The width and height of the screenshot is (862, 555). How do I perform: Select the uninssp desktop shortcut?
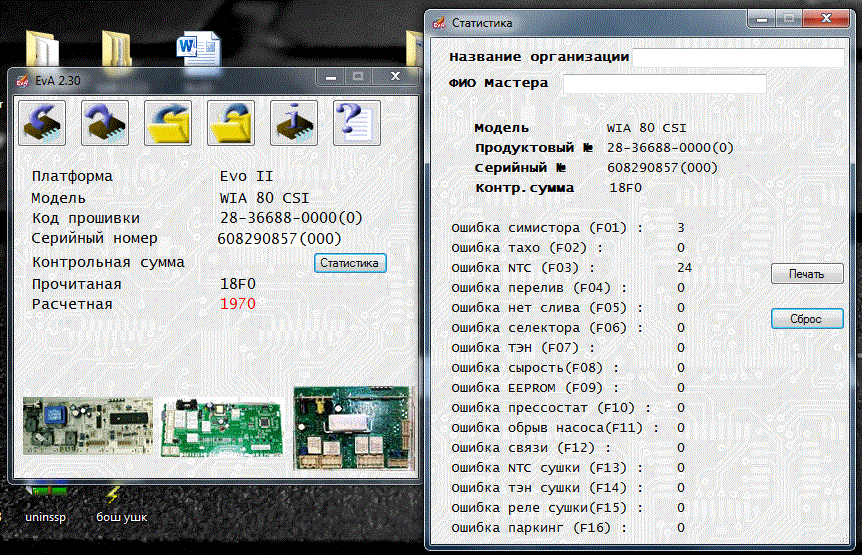click(x=43, y=507)
